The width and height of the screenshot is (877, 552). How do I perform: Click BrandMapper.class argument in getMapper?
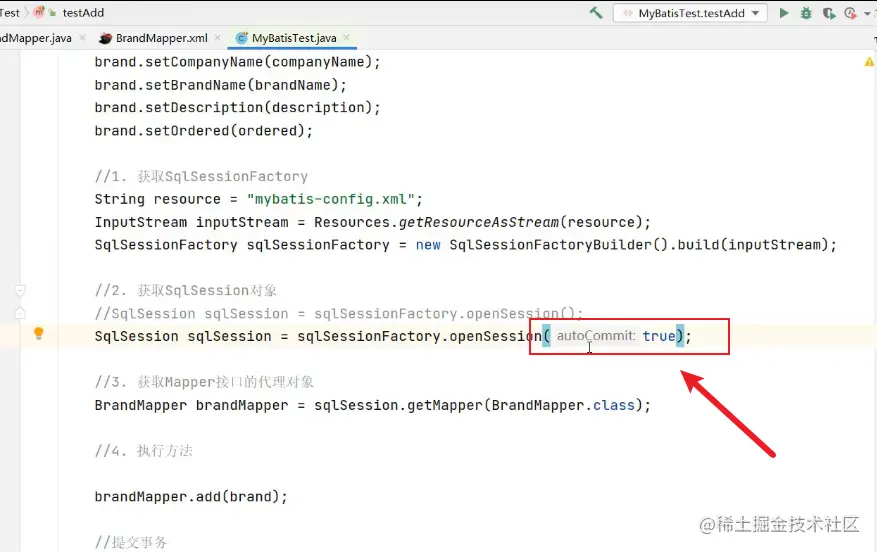click(x=563, y=405)
